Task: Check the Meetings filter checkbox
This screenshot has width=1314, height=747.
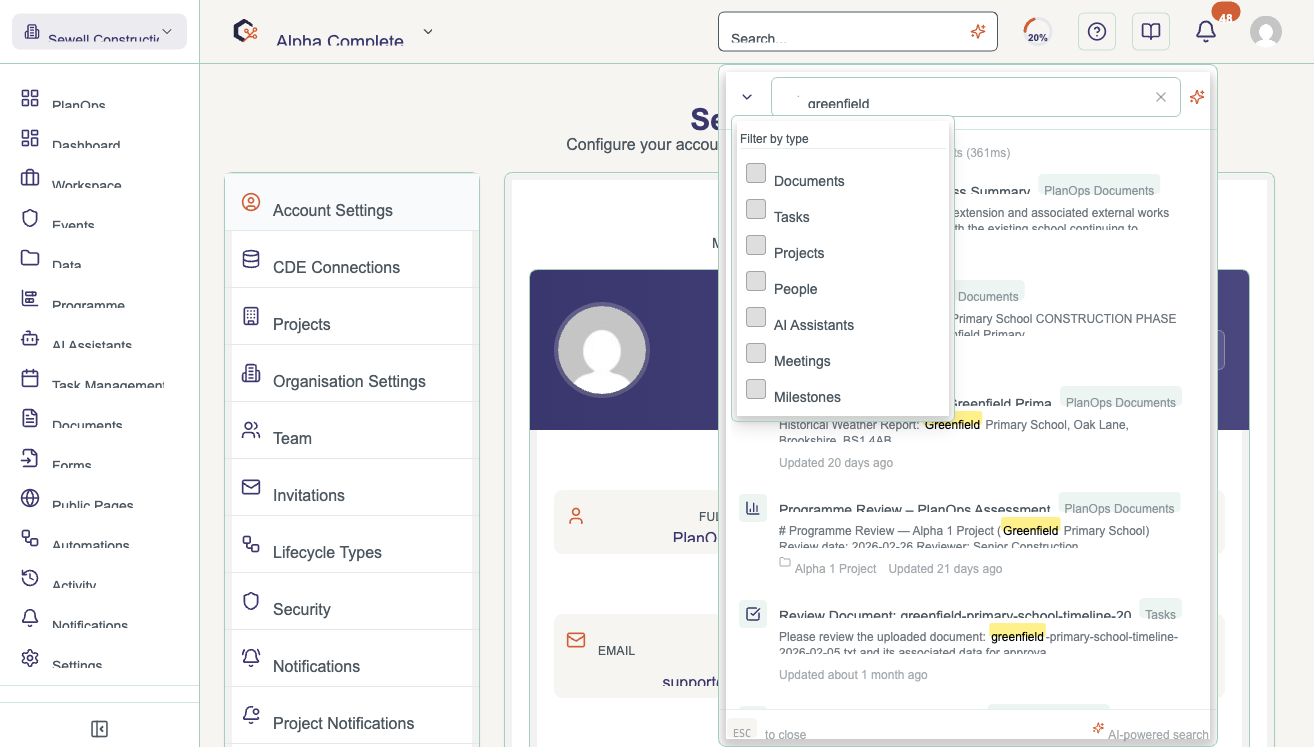Action: tap(756, 353)
